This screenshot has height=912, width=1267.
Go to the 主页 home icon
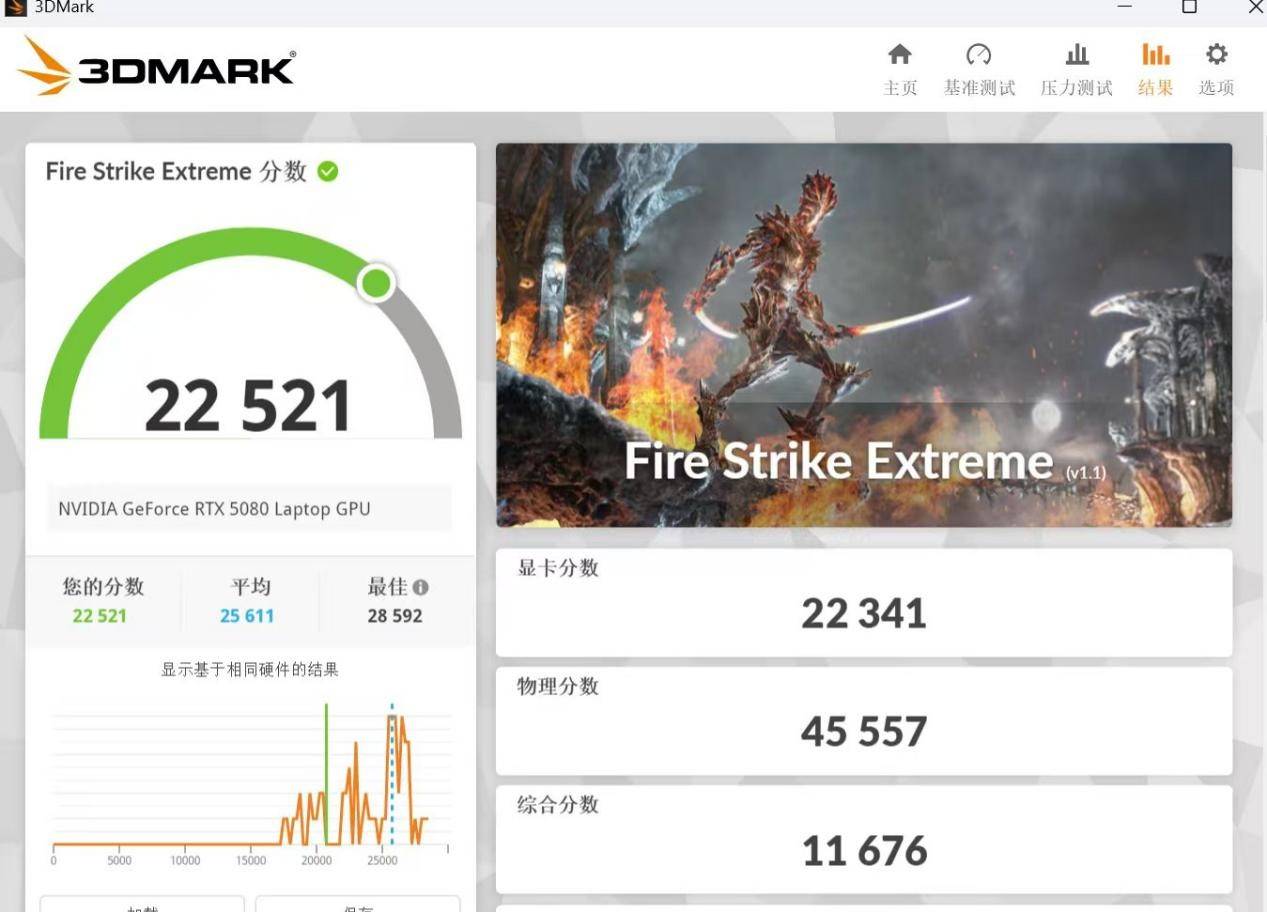900,56
